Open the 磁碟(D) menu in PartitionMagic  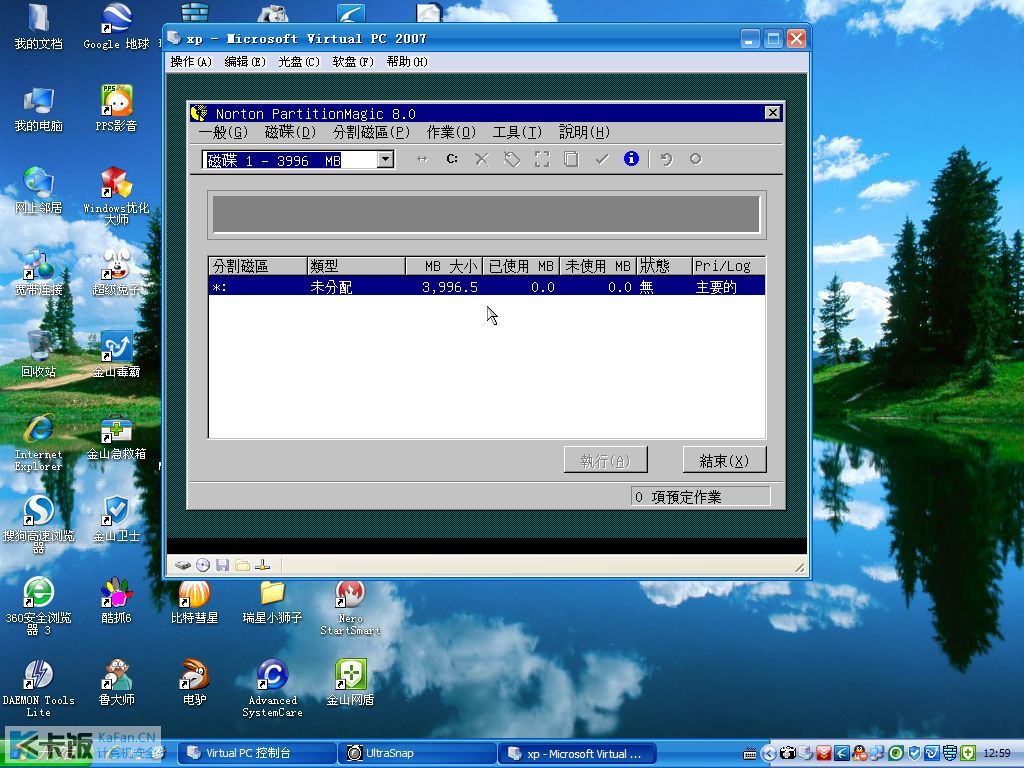[290, 133]
